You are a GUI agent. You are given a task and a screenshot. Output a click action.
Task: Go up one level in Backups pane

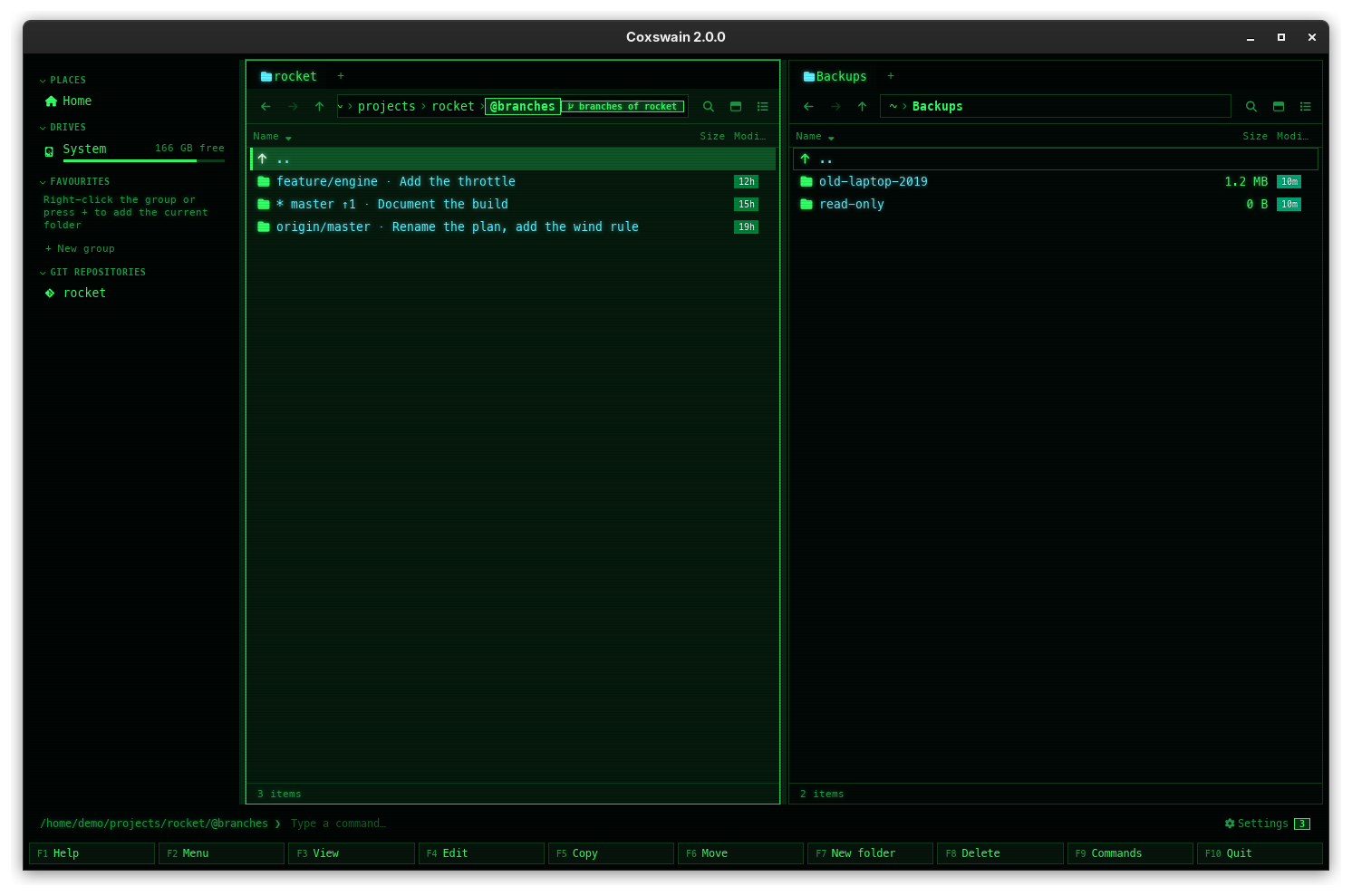pos(862,107)
